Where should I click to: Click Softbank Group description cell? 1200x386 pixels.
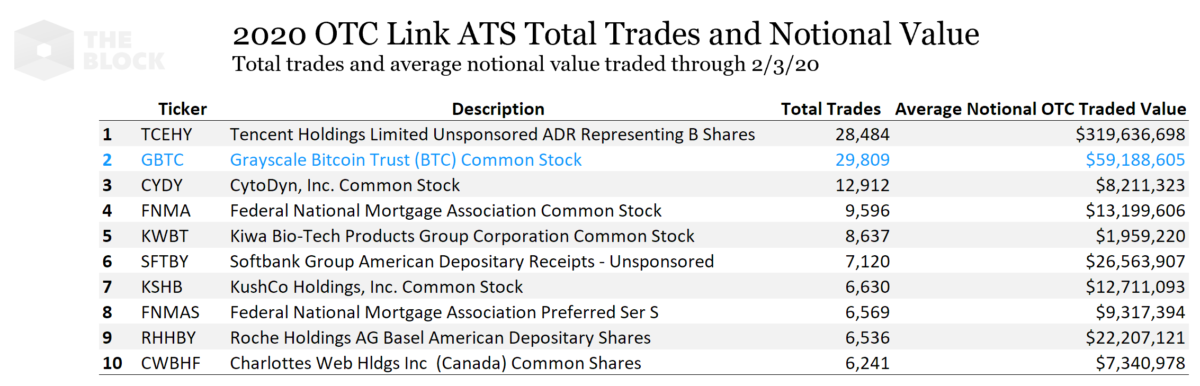pyautogui.click(x=472, y=261)
